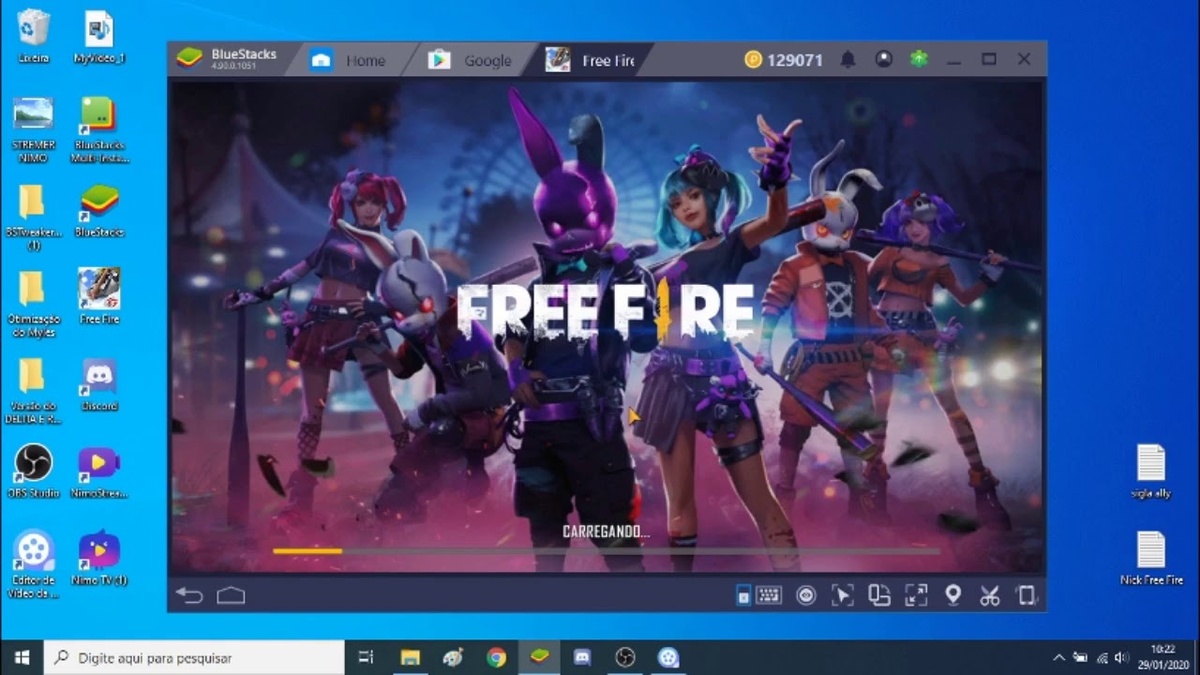Click the gold coin icon beside 129071
The image size is (1200, 675).
(753, 60)
